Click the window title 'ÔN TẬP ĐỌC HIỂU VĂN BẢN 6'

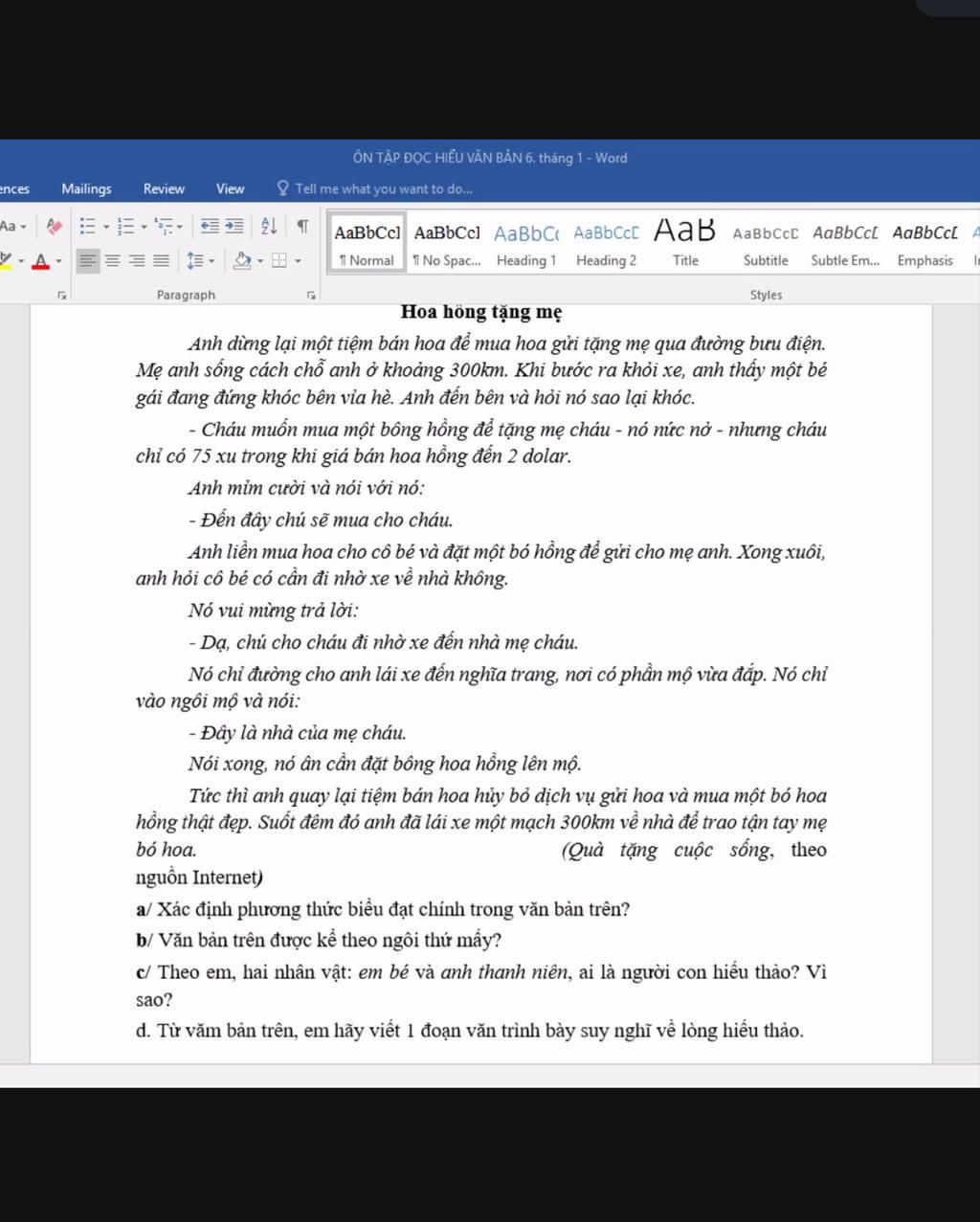tap(490, 158)
